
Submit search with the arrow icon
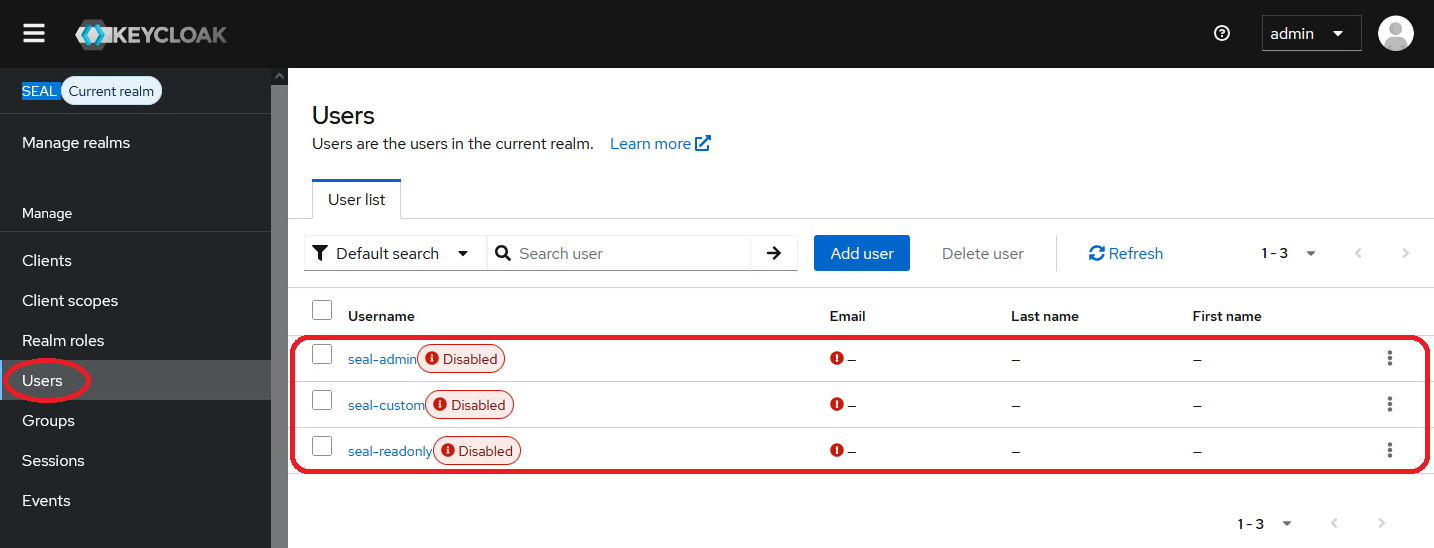[773, 253]
